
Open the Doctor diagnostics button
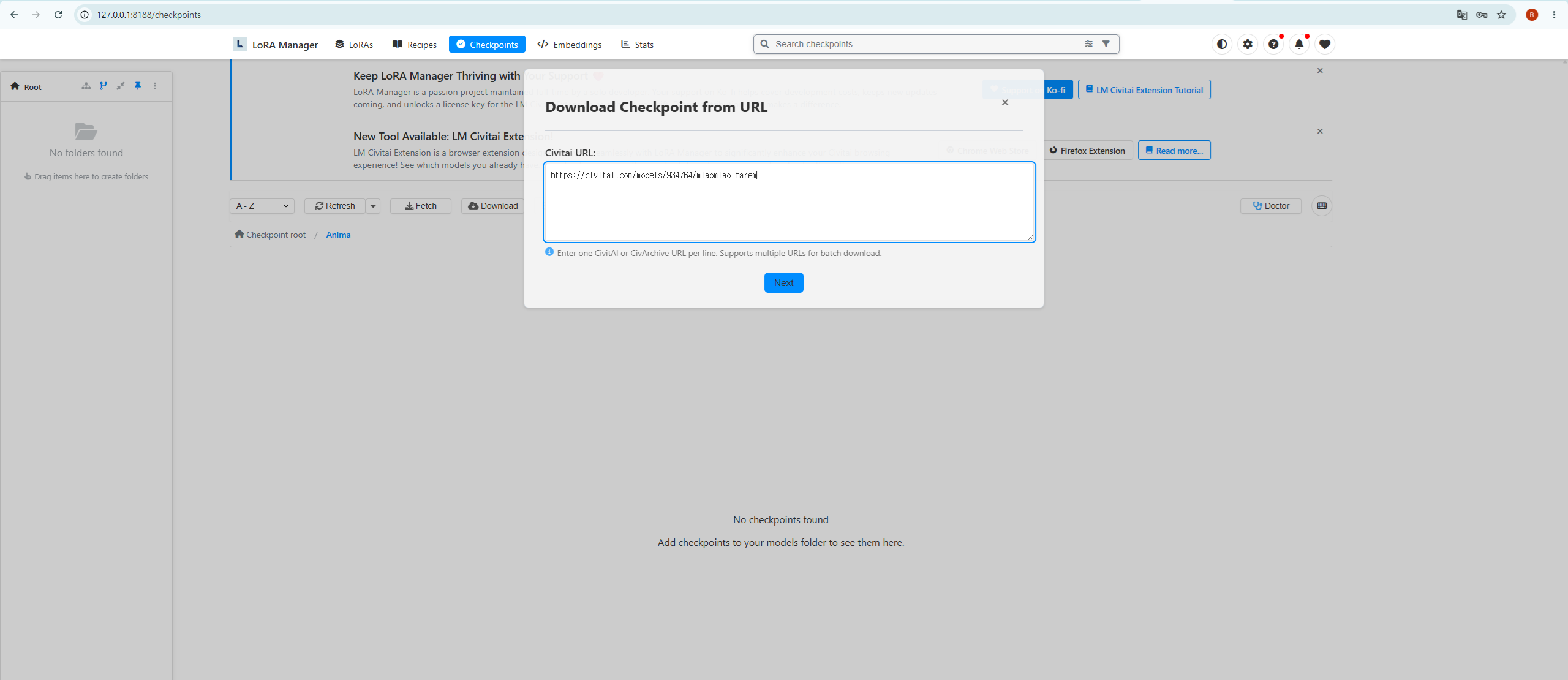click(1271, 206)
